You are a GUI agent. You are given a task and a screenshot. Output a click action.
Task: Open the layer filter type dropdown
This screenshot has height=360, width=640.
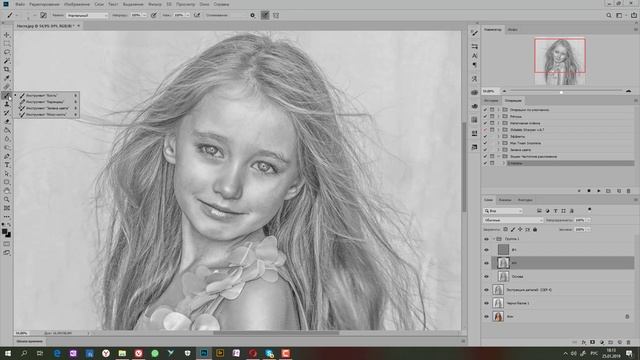(503, 211)
